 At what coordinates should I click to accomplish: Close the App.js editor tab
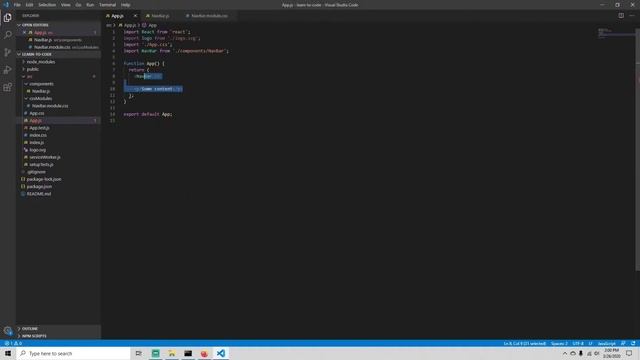tap(136, 16)
